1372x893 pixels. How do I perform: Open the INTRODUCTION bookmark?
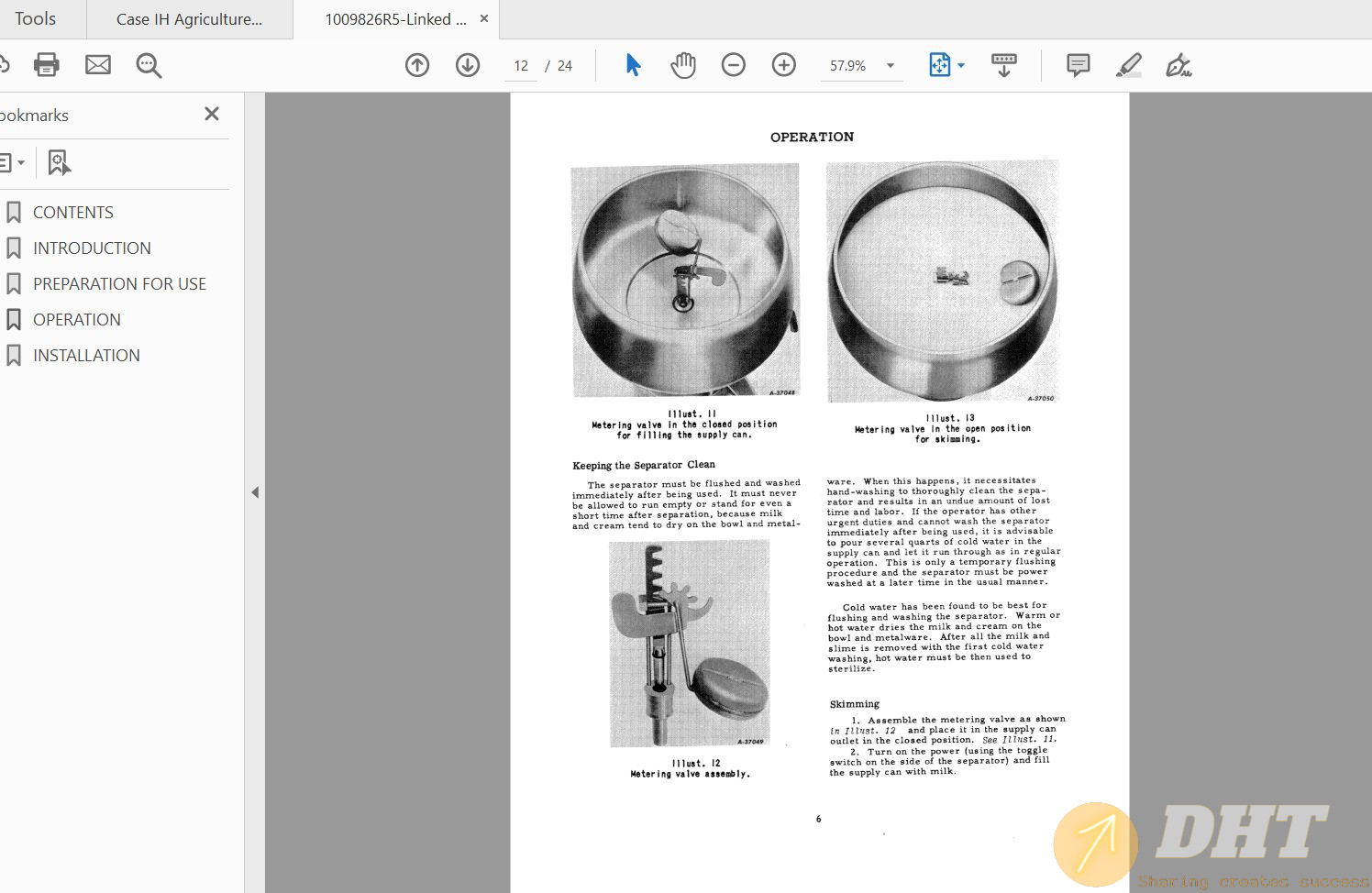(92, 248)
